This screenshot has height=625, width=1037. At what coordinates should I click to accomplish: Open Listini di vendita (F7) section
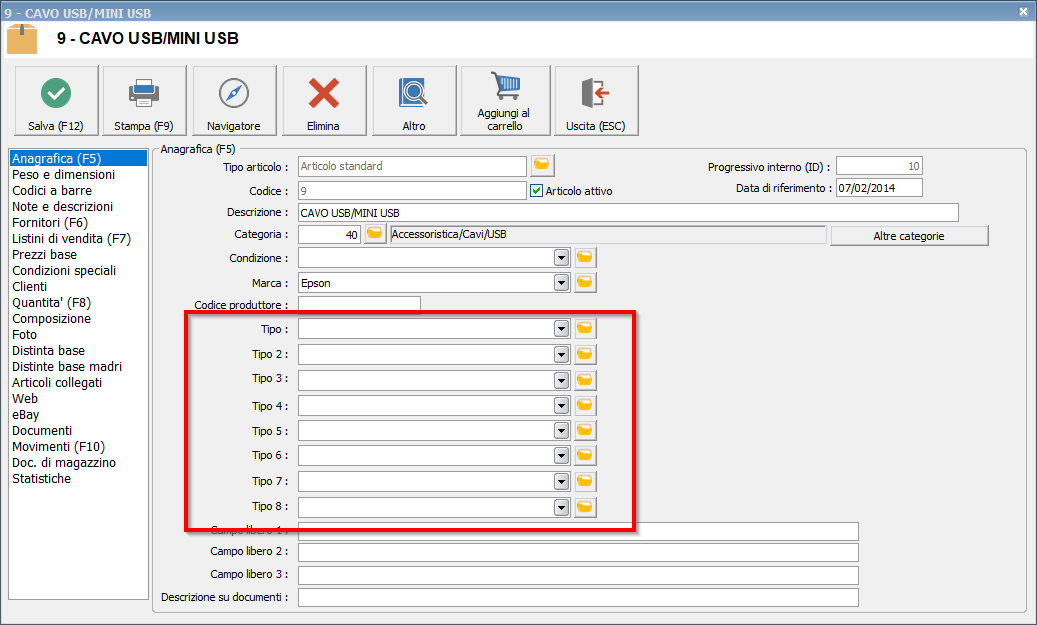point(71,239)
